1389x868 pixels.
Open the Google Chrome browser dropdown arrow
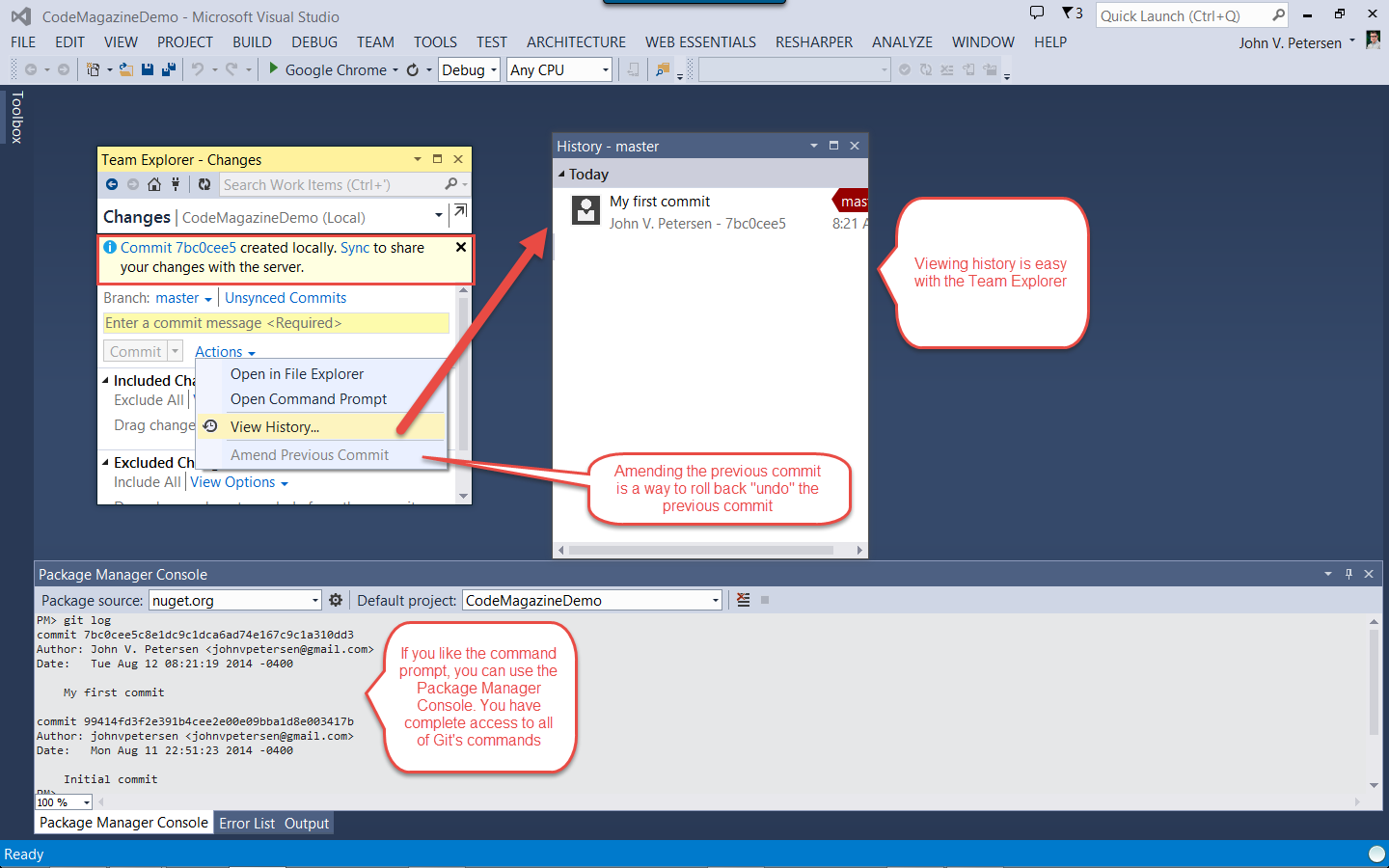pos(395,70)
